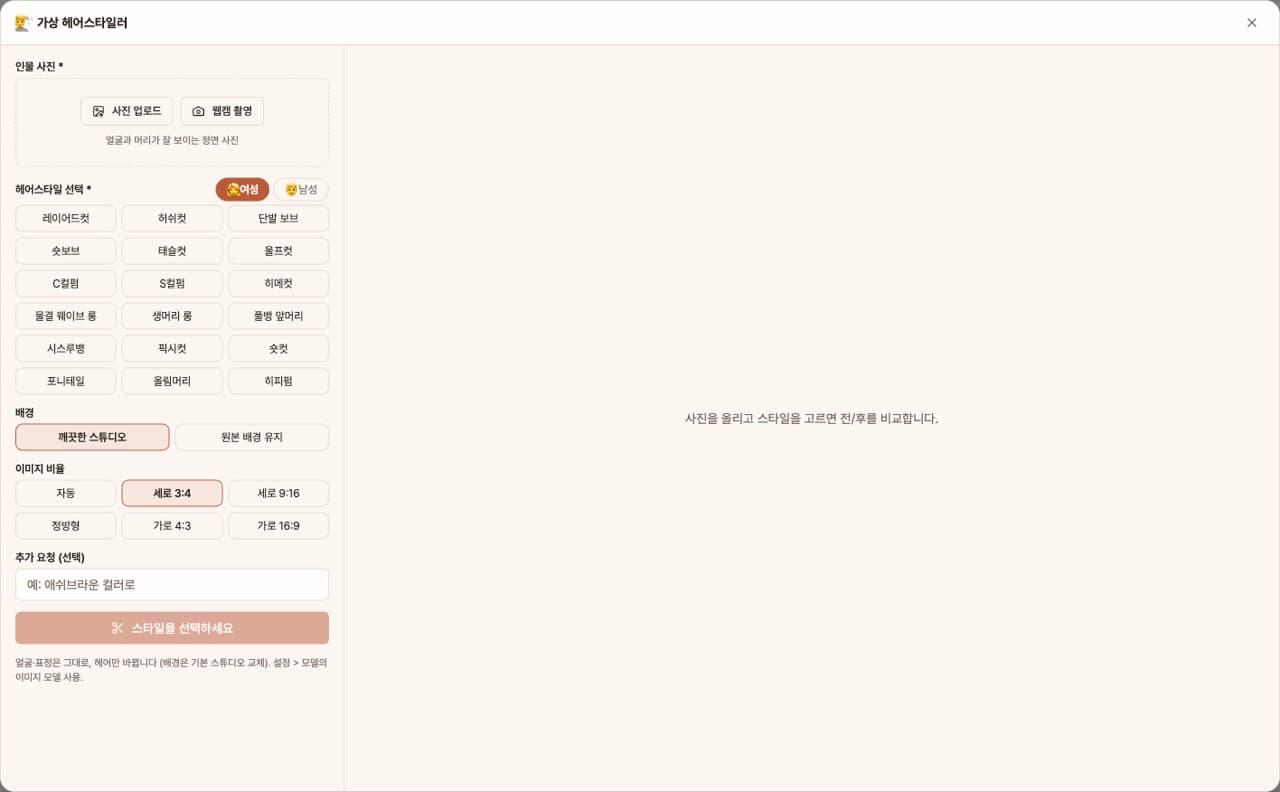Select the 히피펌 perm style
The height and width of the screenshot is (792, 1280).
[278, 381]
